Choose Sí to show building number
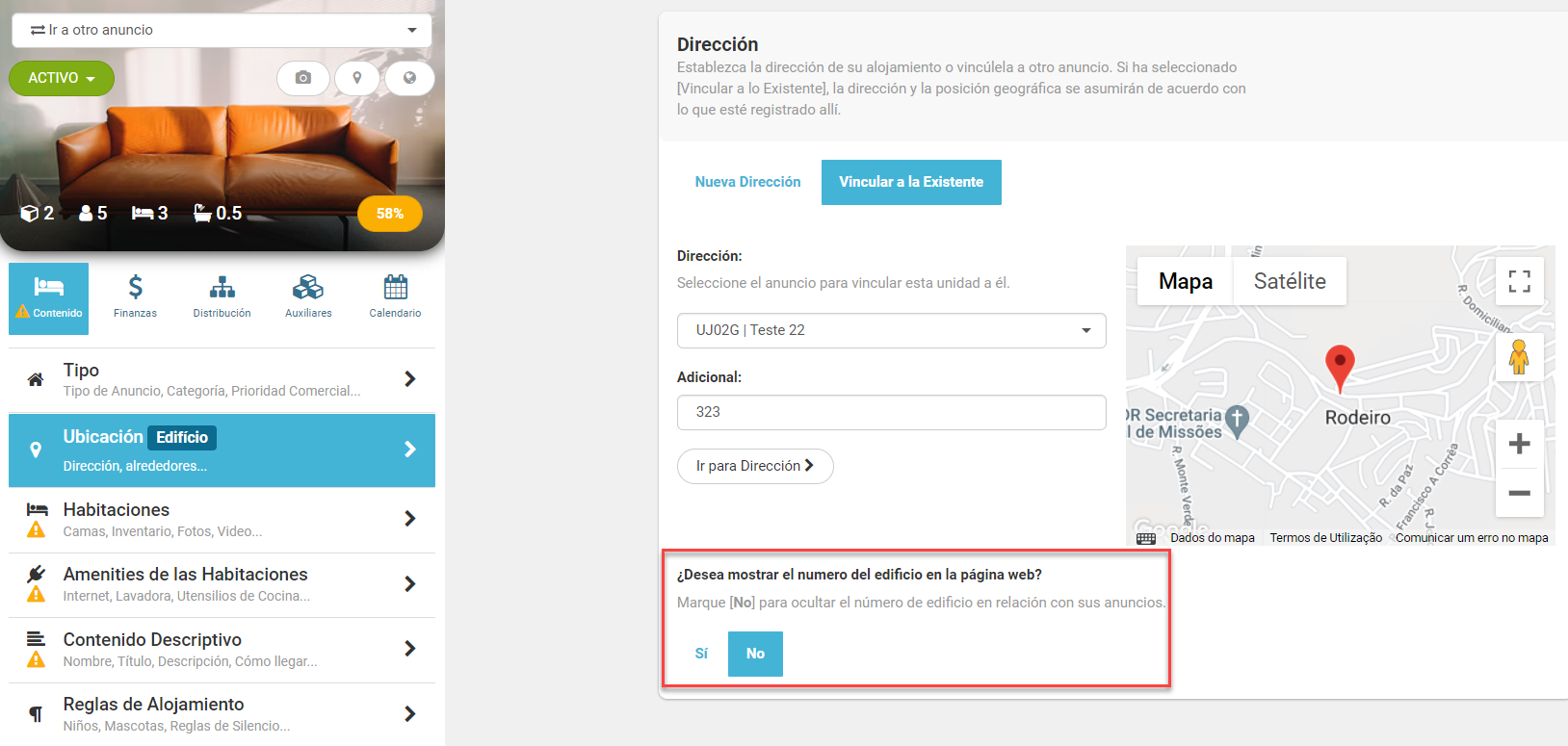 (x=701, y=654)
